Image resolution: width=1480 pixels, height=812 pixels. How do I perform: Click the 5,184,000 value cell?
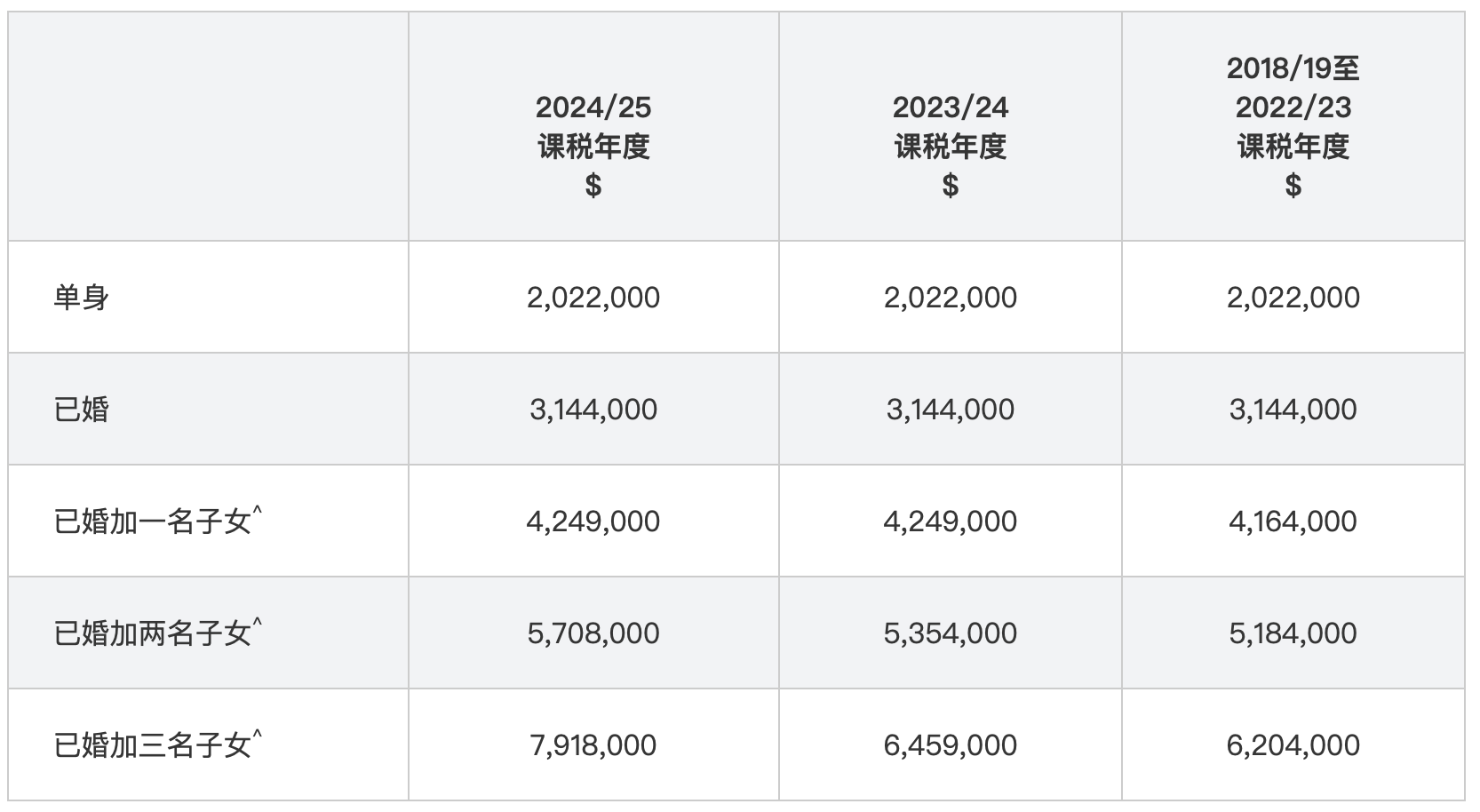tap(1293, 633)
